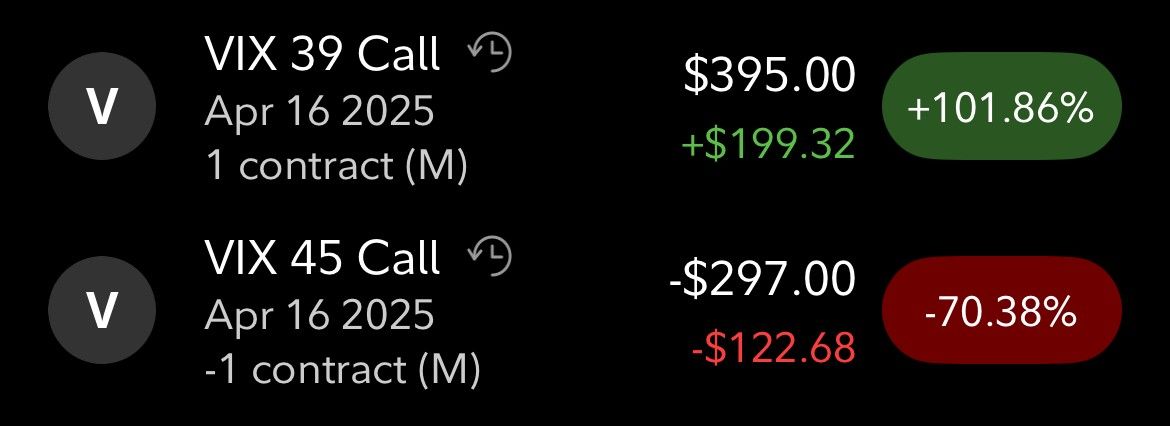Toggle the green +101.86% return badge
This screenshot has height=426, width=1170.
[x=1001, y=109]
